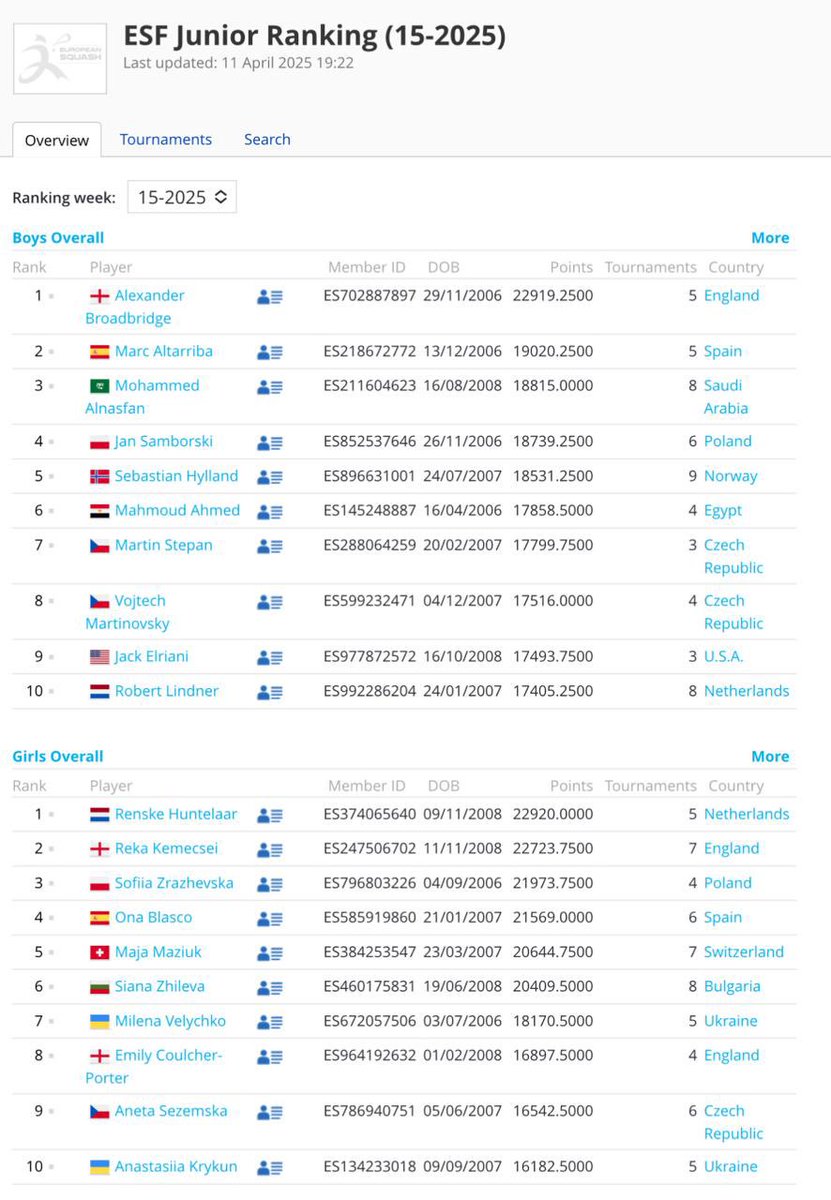Open profile card icon for Robert Lindner
Screen dimensions: 831x1200
pyautogui.click(x=270, y=692)
